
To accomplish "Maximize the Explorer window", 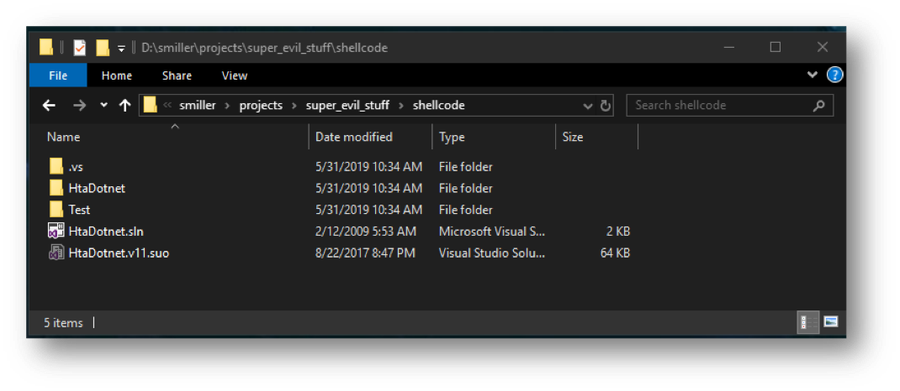I will (775, 48).
